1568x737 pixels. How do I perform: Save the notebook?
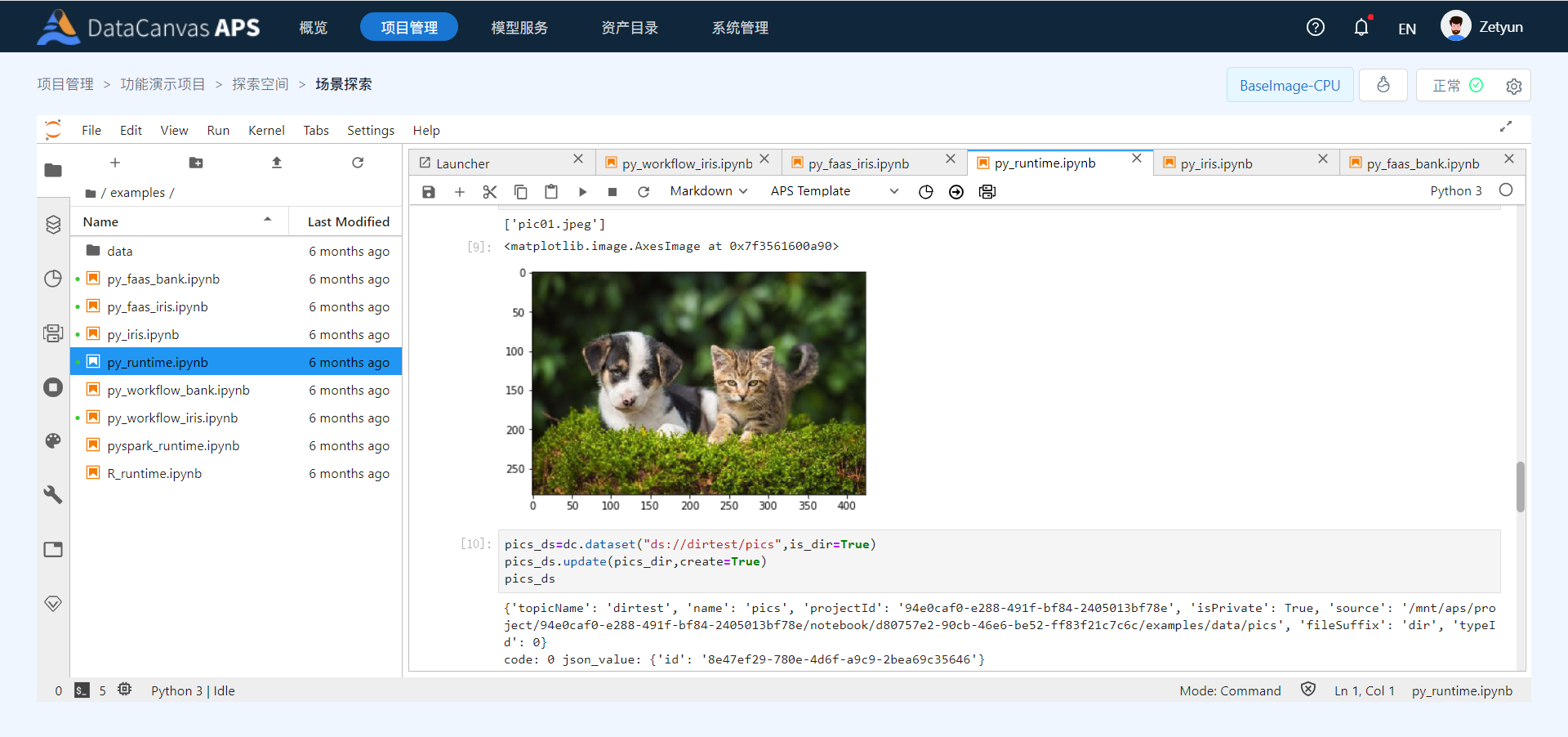[429, 191]
